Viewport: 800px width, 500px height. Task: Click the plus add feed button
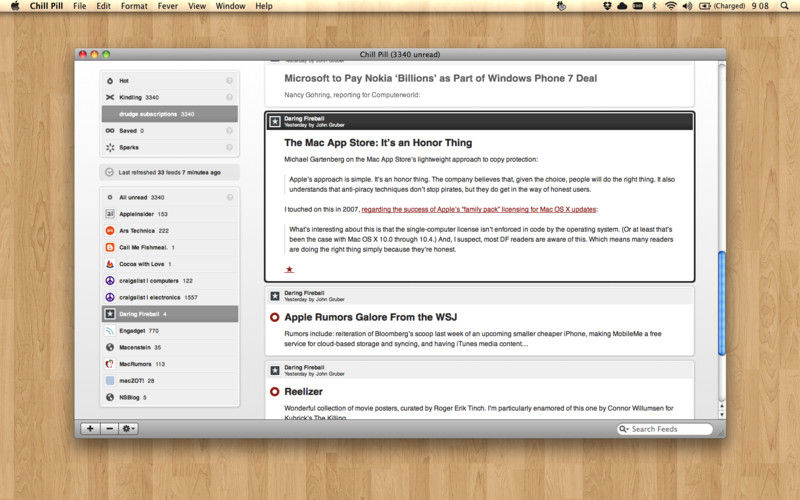pos(90,429)
